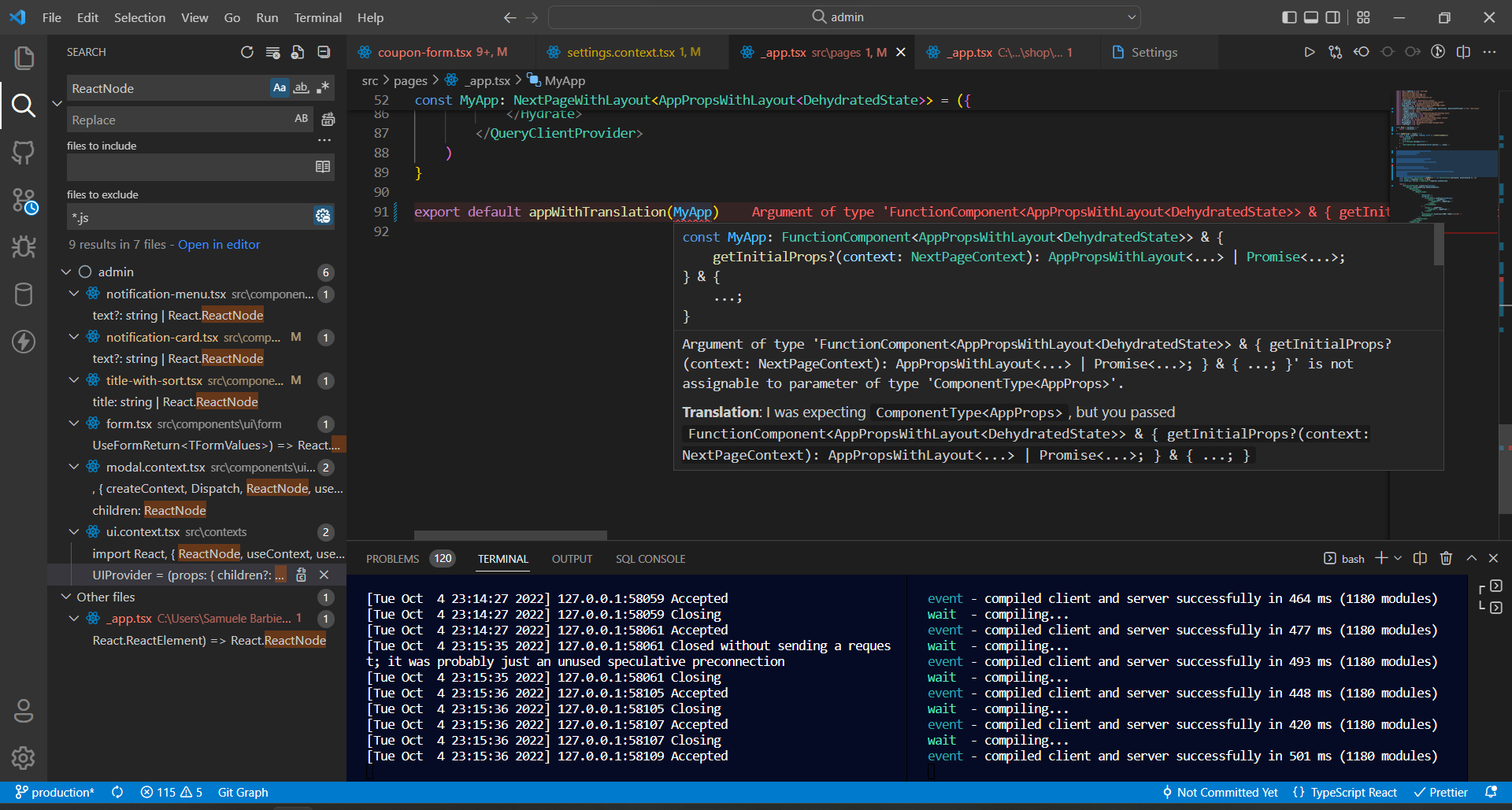The image size is (1512, 810).
Task: Clear search results in the Search panel
Action: click(272, 52)
